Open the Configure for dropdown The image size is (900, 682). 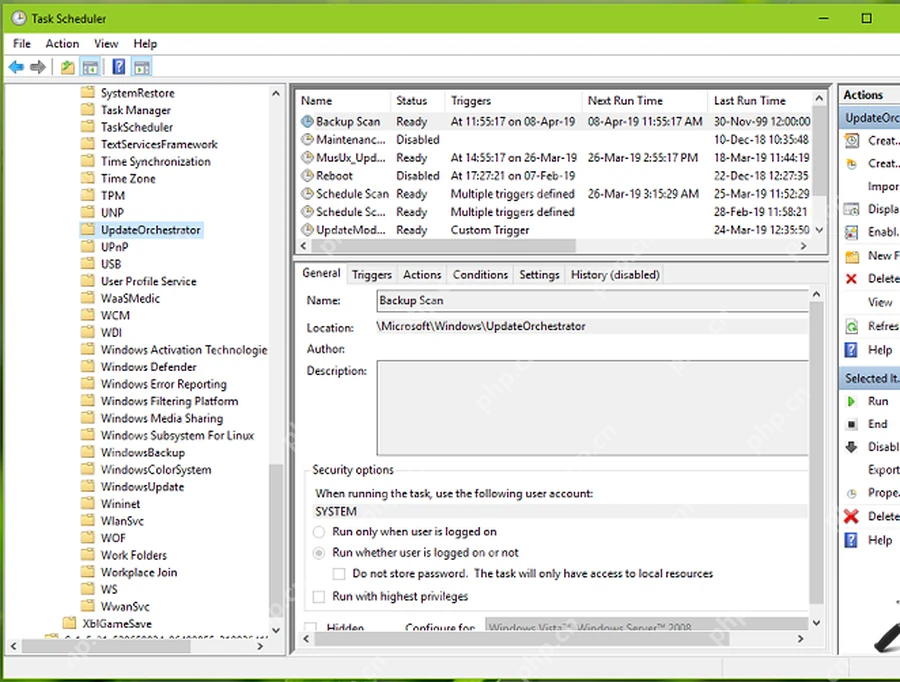[x=646, y=625]
